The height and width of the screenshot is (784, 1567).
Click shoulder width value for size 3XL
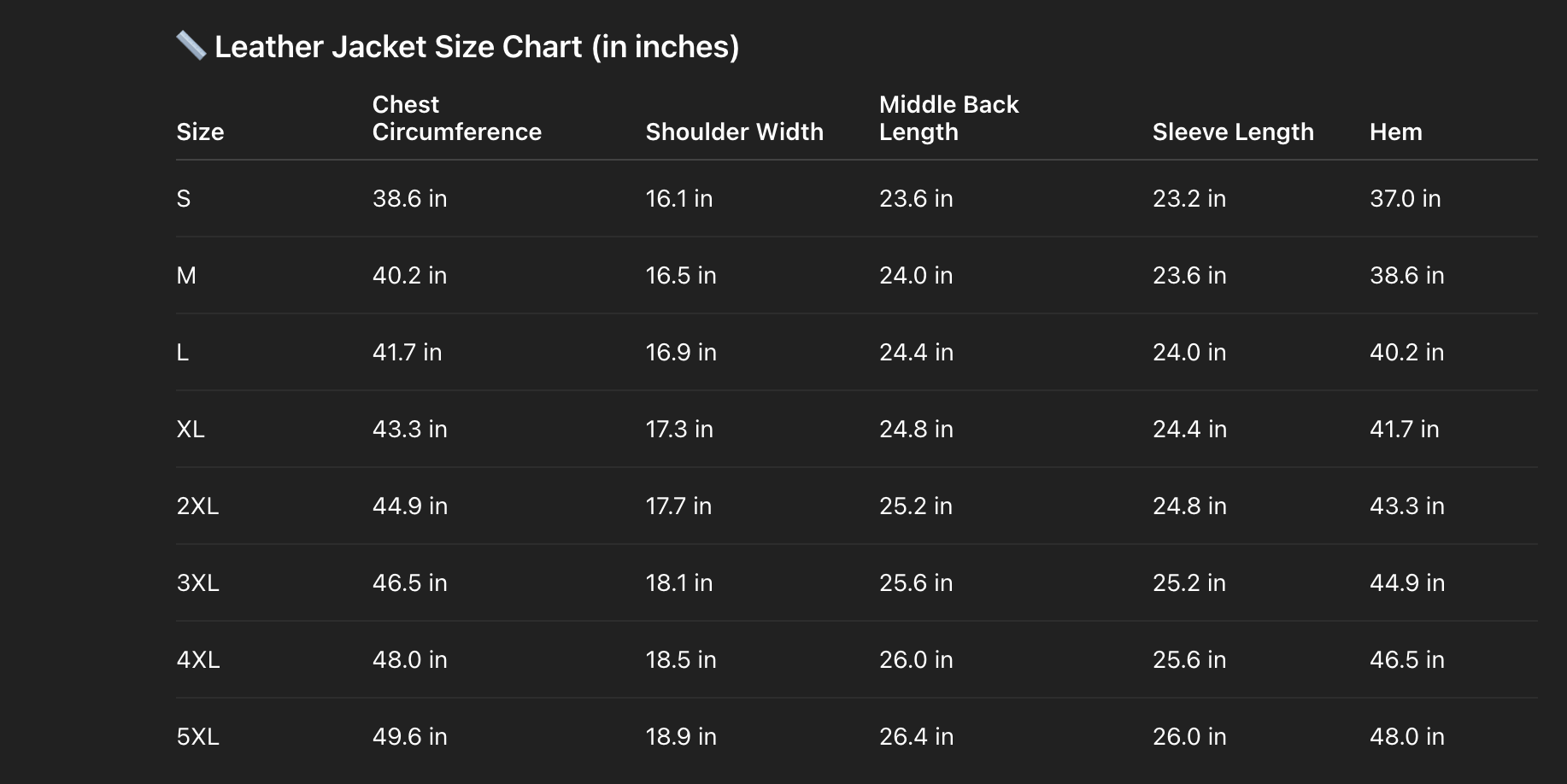[678, 583]
